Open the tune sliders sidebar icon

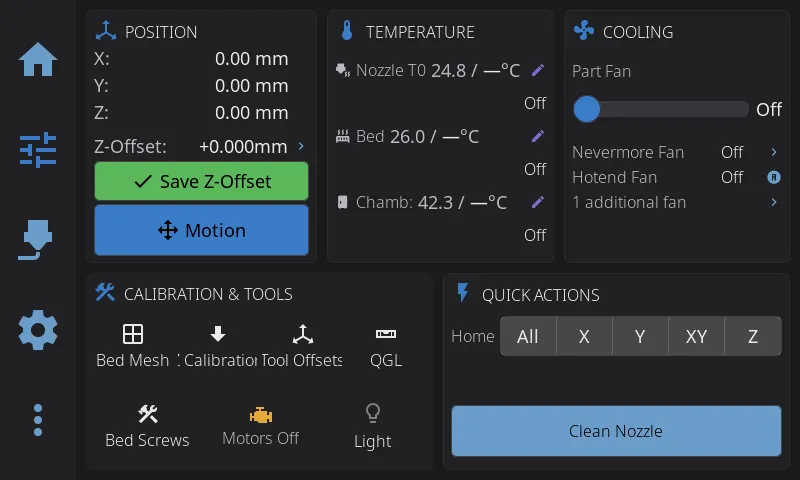[38, 150]
